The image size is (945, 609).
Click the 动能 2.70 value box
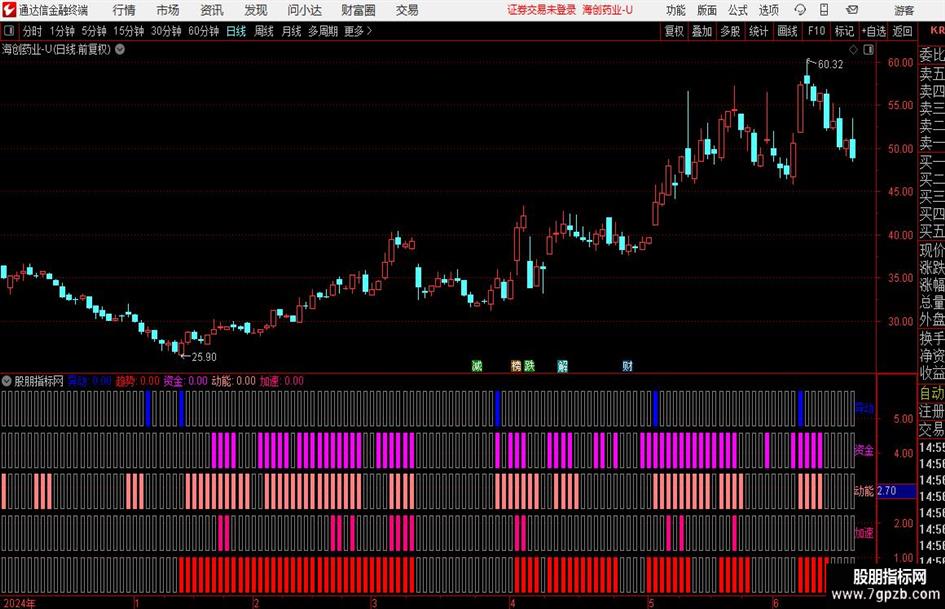[x=896, y=491]
